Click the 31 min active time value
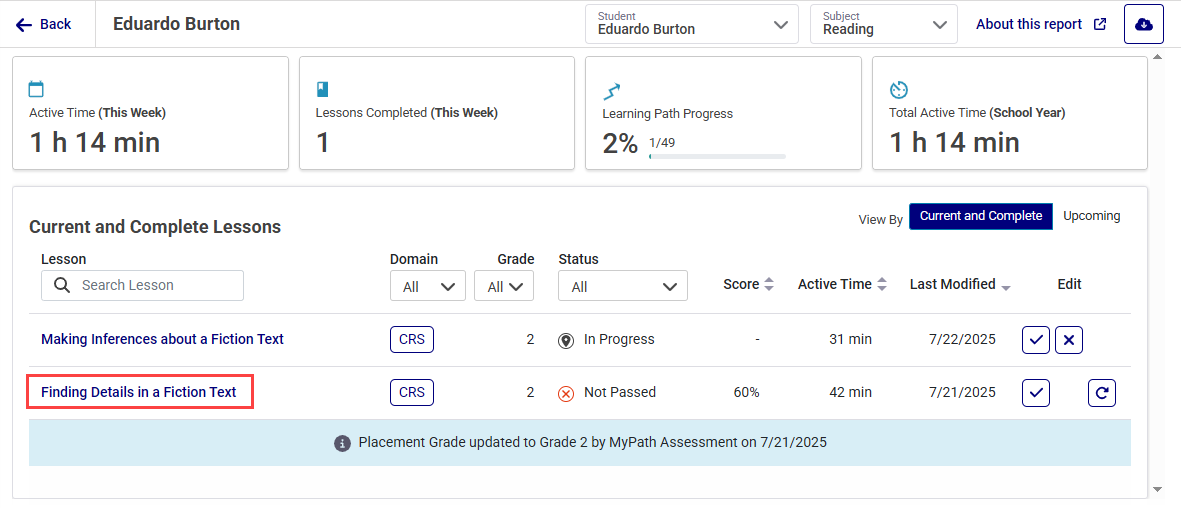Viewport: 1181px width, 508px height. tap(850, 340)
